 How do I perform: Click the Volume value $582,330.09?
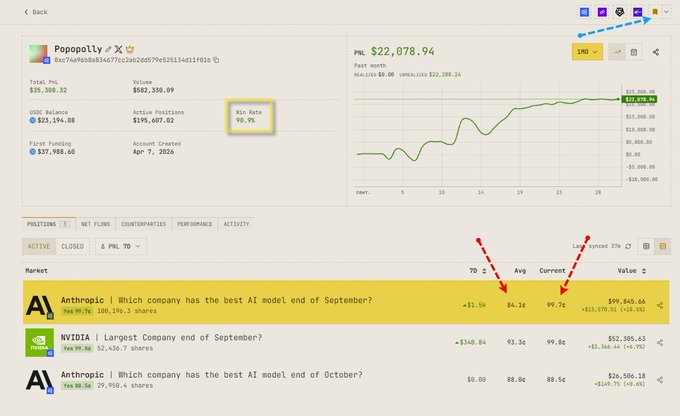click(154, 90)
